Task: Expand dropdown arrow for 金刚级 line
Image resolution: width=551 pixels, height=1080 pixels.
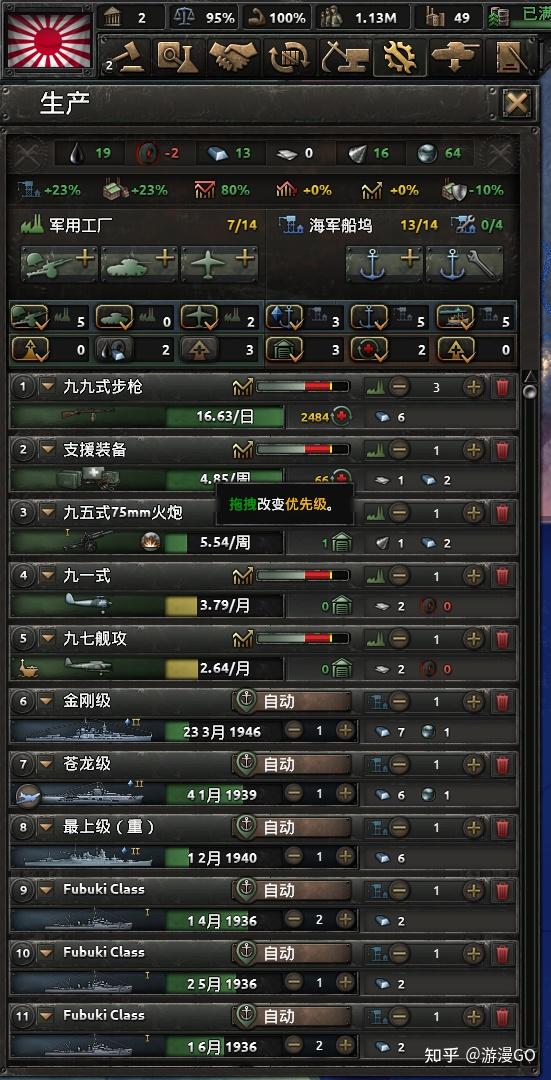Action: click(47, 701)
